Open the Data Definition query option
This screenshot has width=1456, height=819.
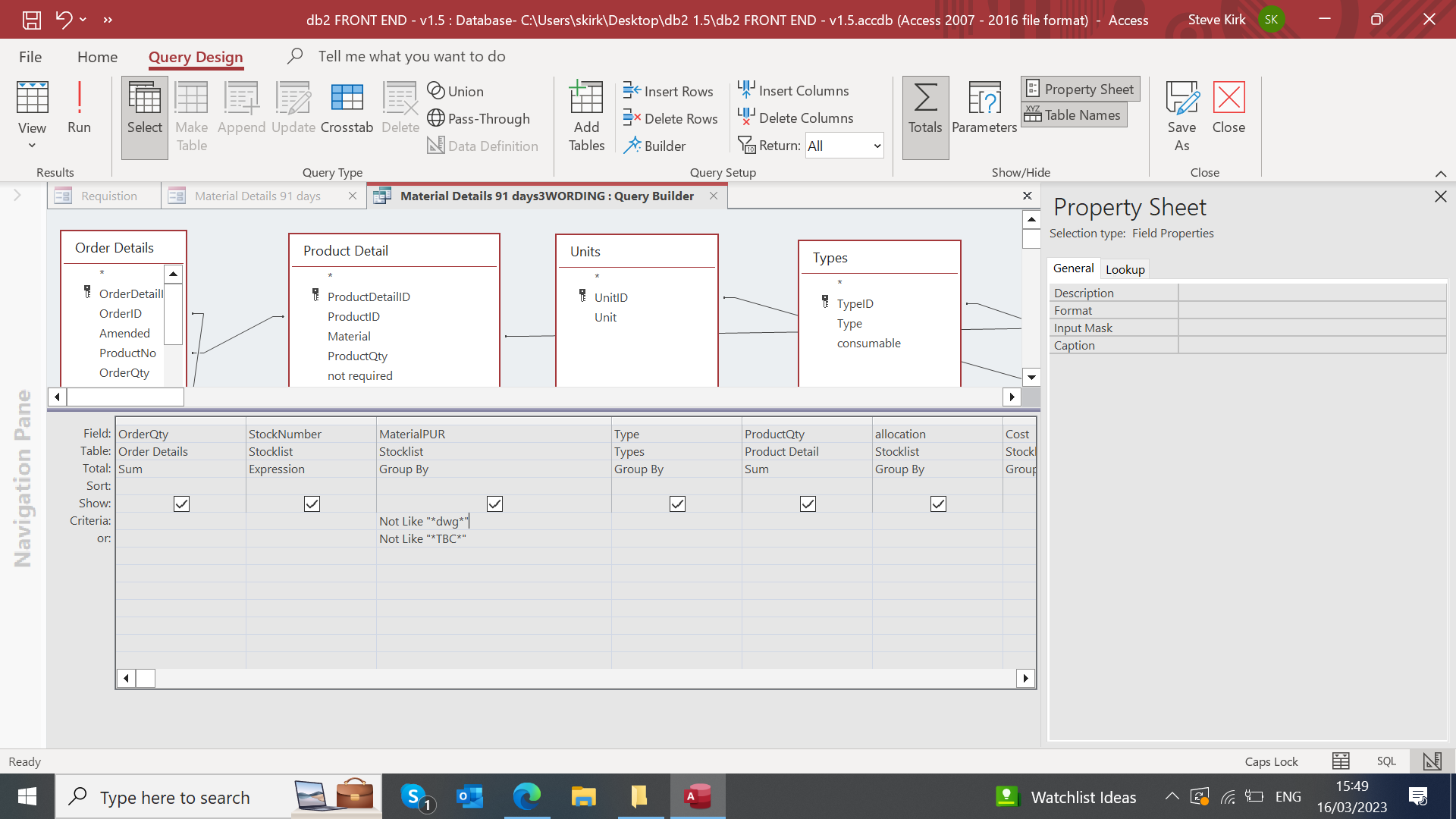(x=483, y=146)
